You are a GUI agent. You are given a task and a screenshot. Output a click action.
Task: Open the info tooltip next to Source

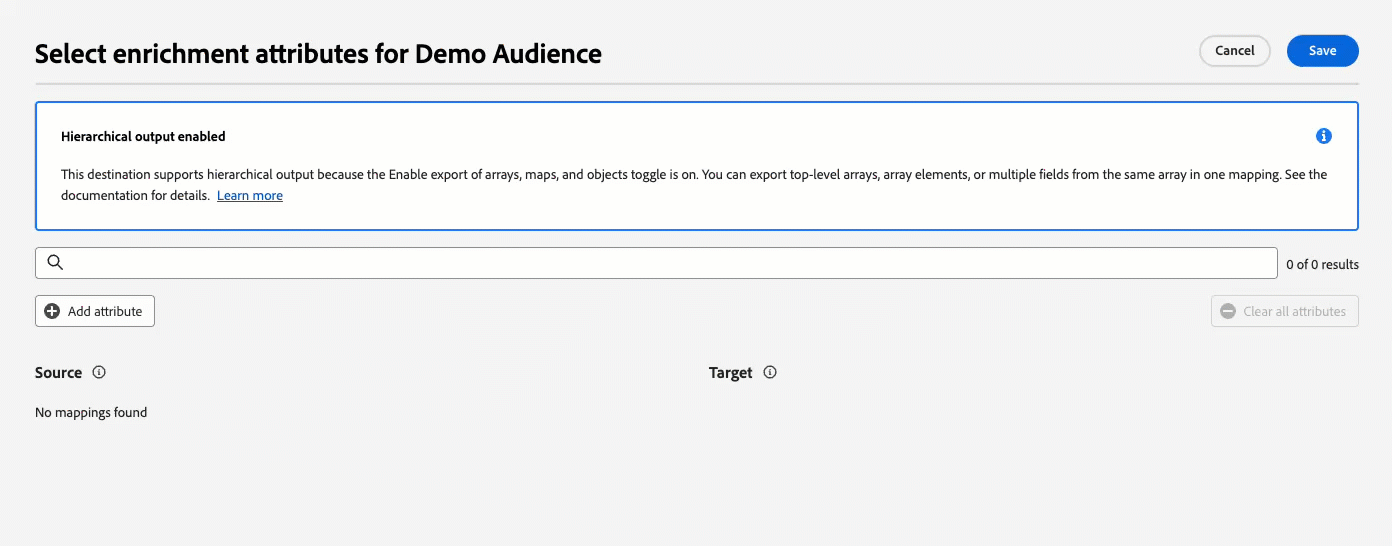pos(99,372)
